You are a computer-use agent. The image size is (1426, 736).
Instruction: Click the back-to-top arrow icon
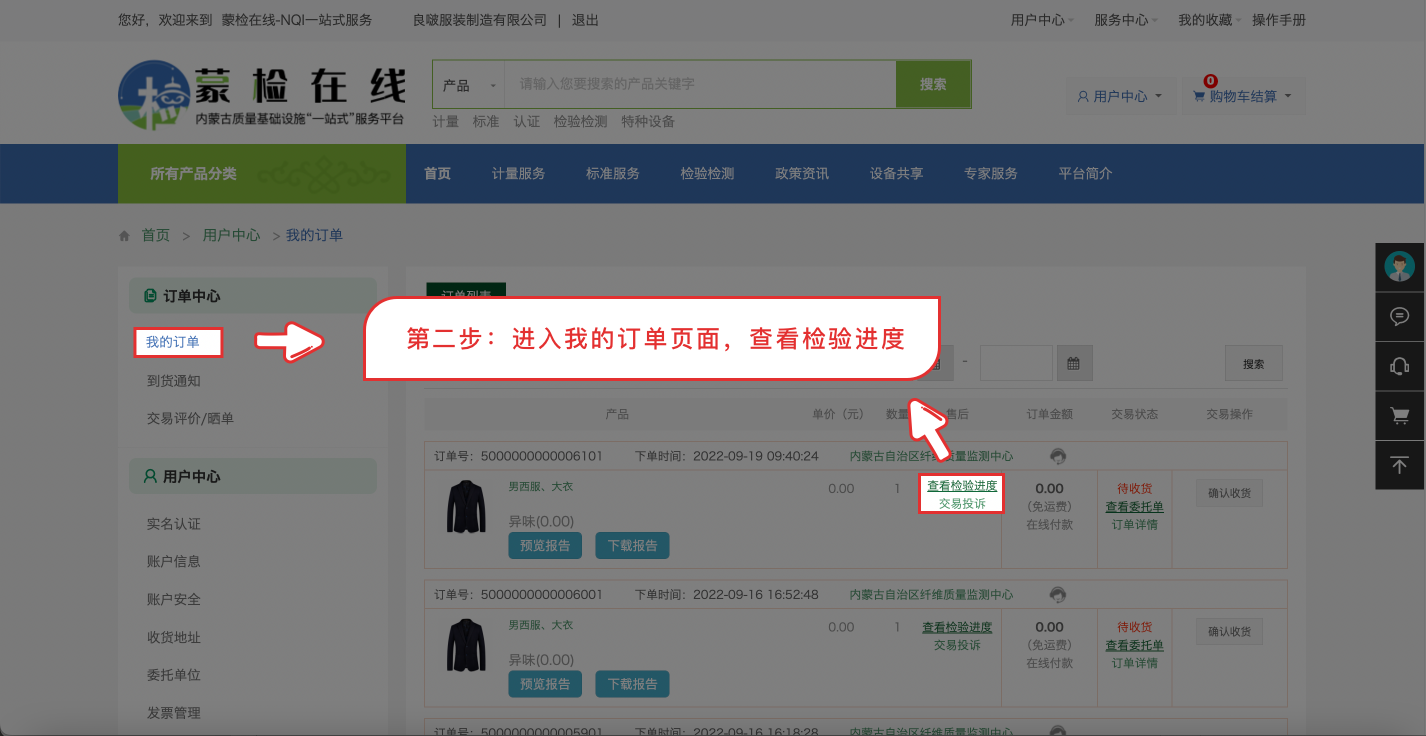pos(1400,464)
